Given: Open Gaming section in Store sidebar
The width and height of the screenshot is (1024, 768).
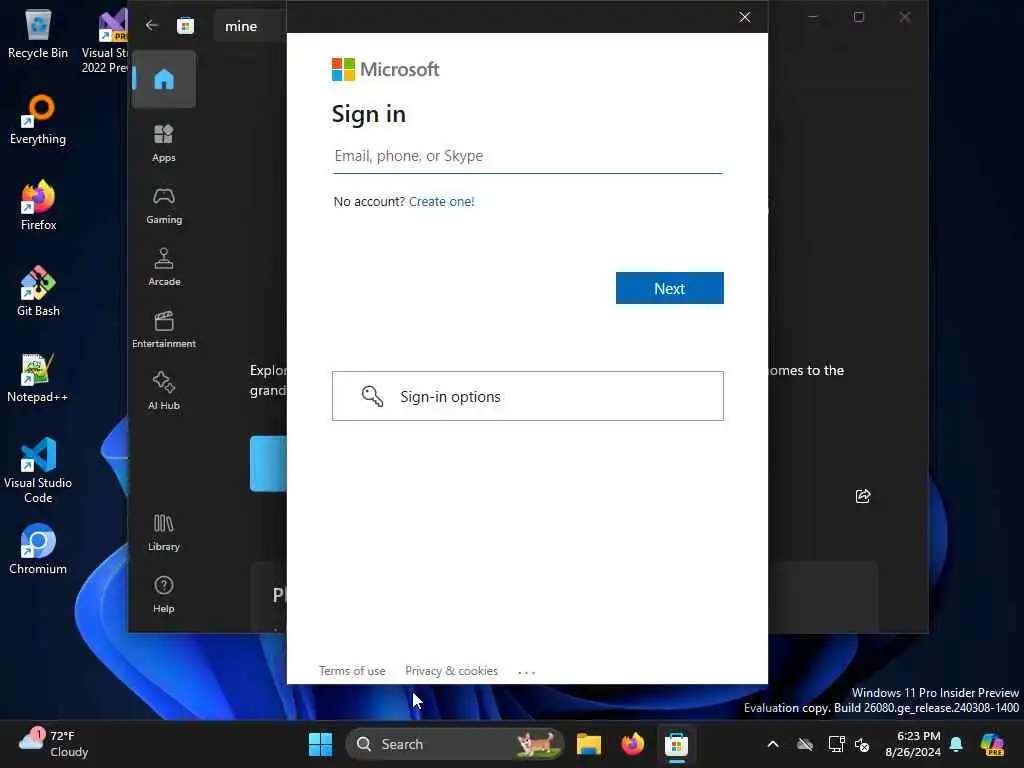Looking at the screenshot, I should point(163,205).
